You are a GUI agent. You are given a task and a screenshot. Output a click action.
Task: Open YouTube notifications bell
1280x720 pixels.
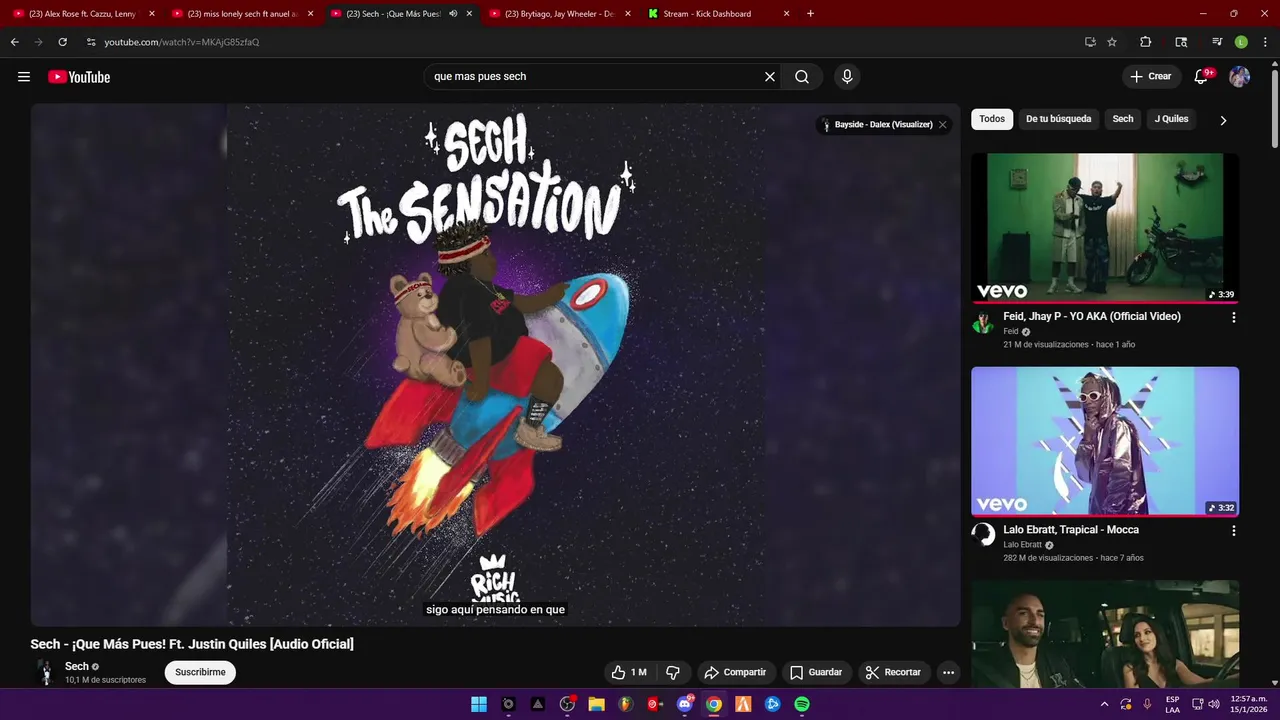tap(1202, 77)
